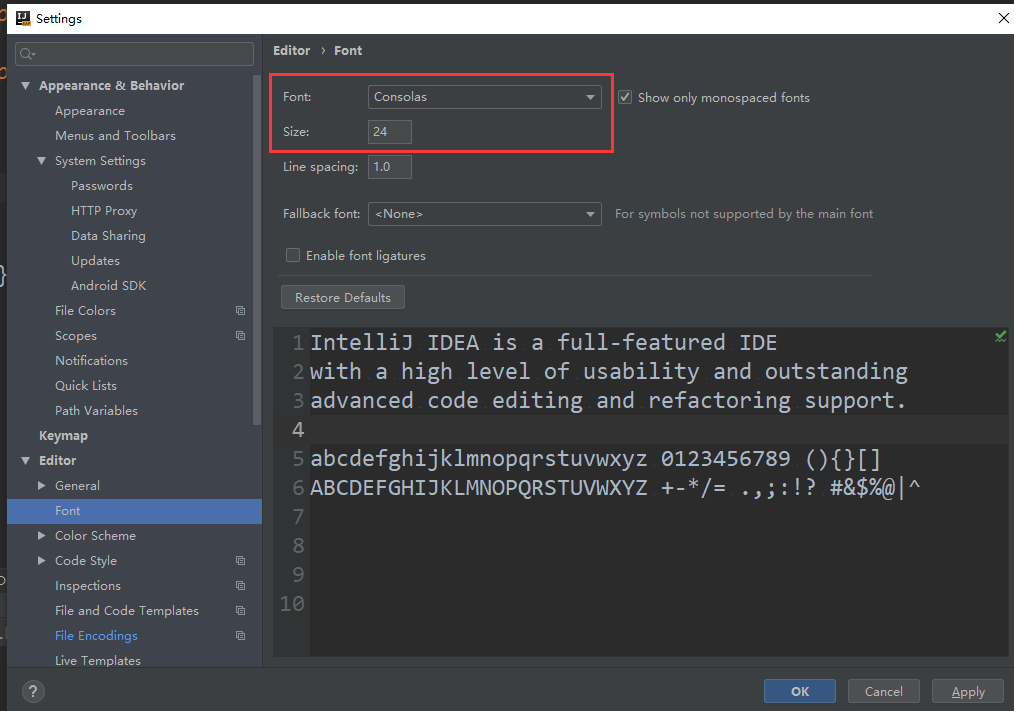Uncheck Show only monospaced fonts
This screenshot has width=1014, height=711.
pyautogui.click(x=625, y=97)
